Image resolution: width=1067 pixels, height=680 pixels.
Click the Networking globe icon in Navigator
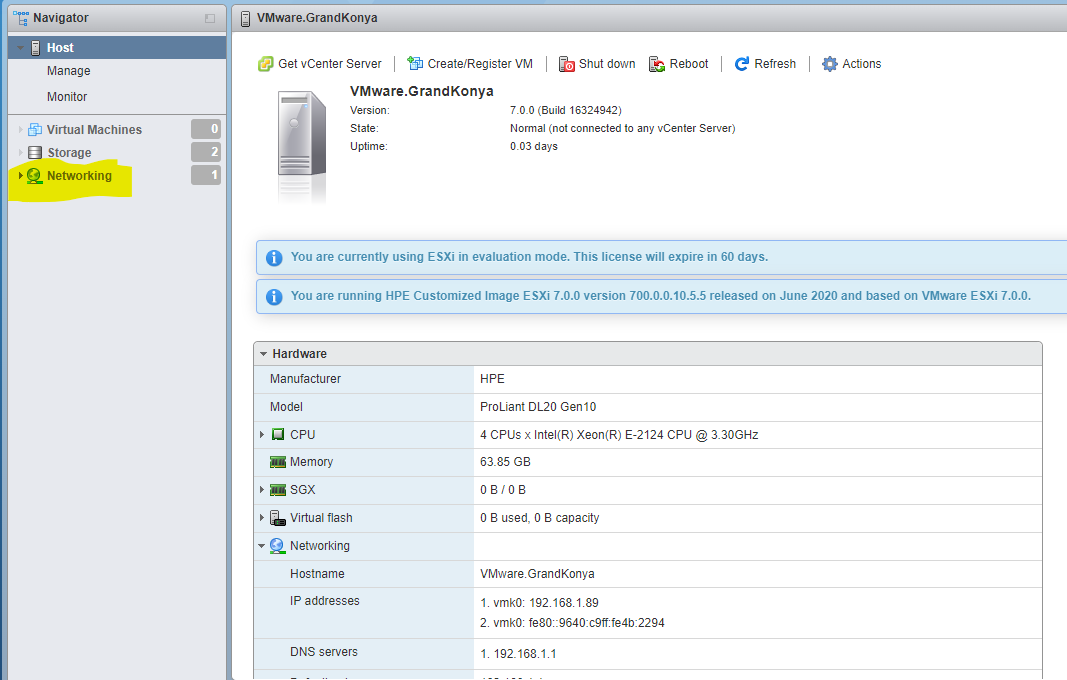click(35, 176)
